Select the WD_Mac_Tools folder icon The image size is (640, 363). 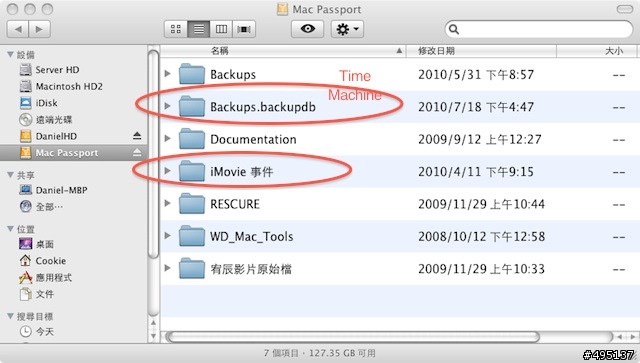pos(192,236)
